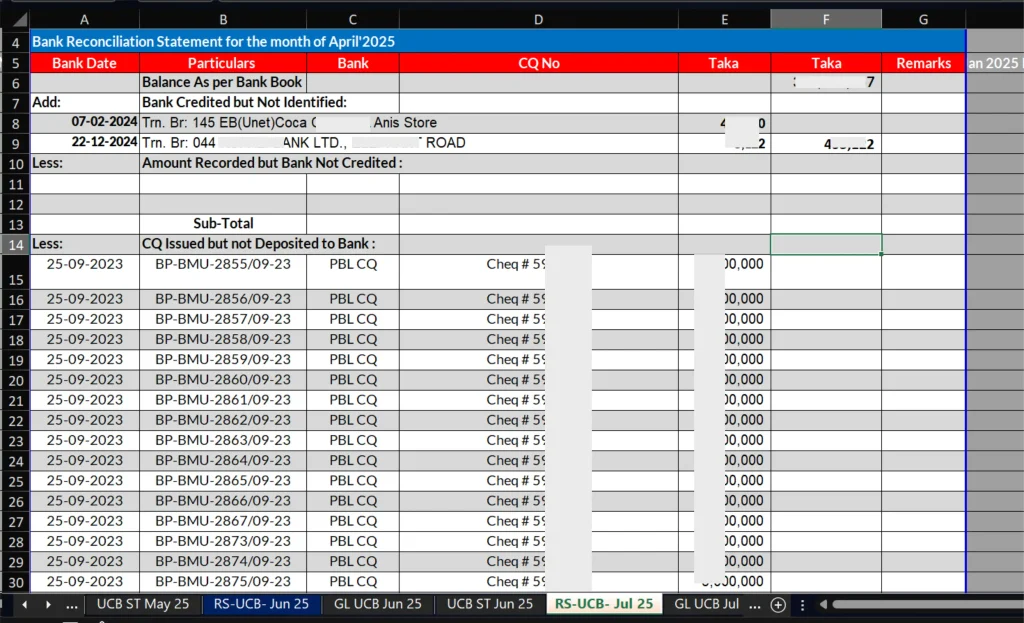
Task: Click the next sheet navigation arrow
Action: tap(47, 604)
